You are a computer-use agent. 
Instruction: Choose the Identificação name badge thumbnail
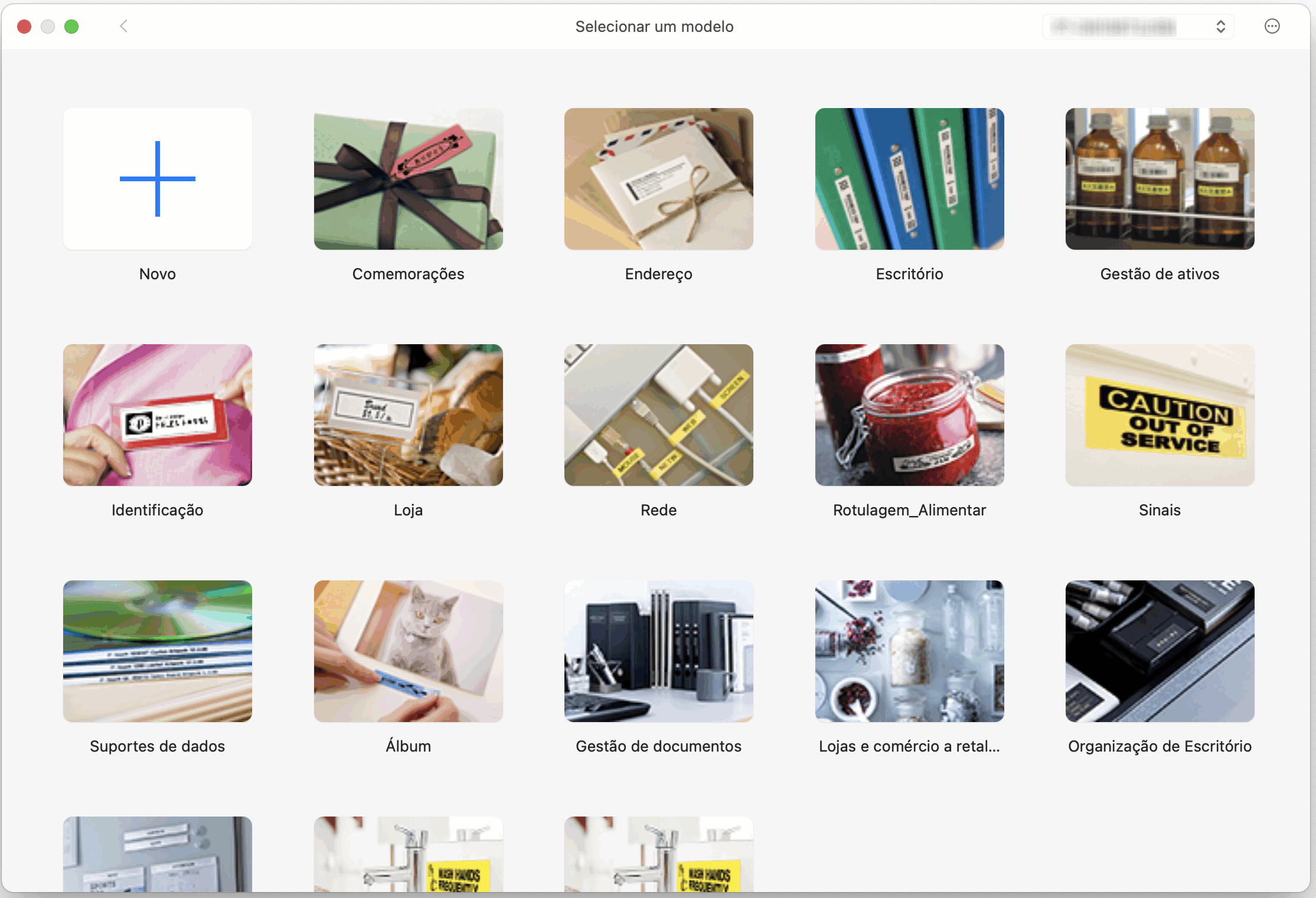coord(158,415)
